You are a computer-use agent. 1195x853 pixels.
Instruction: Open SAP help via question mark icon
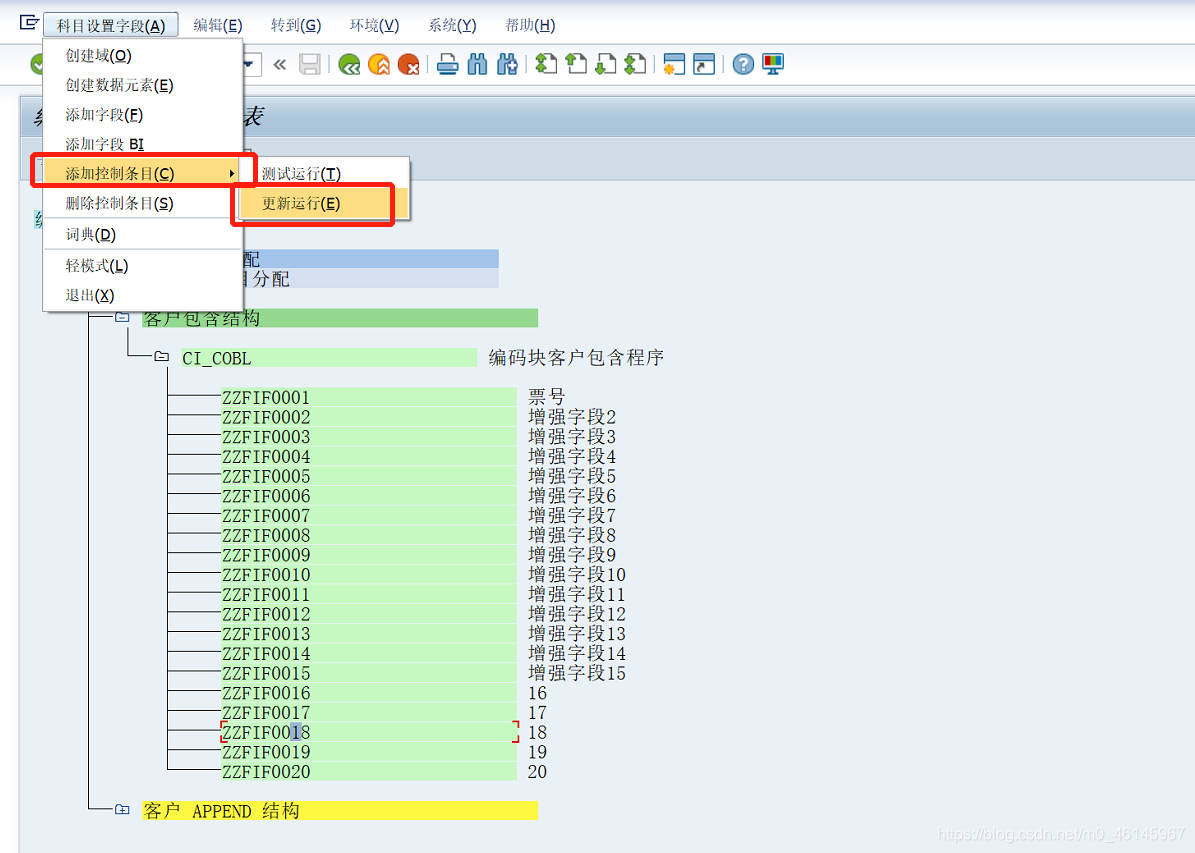point(741,64)
